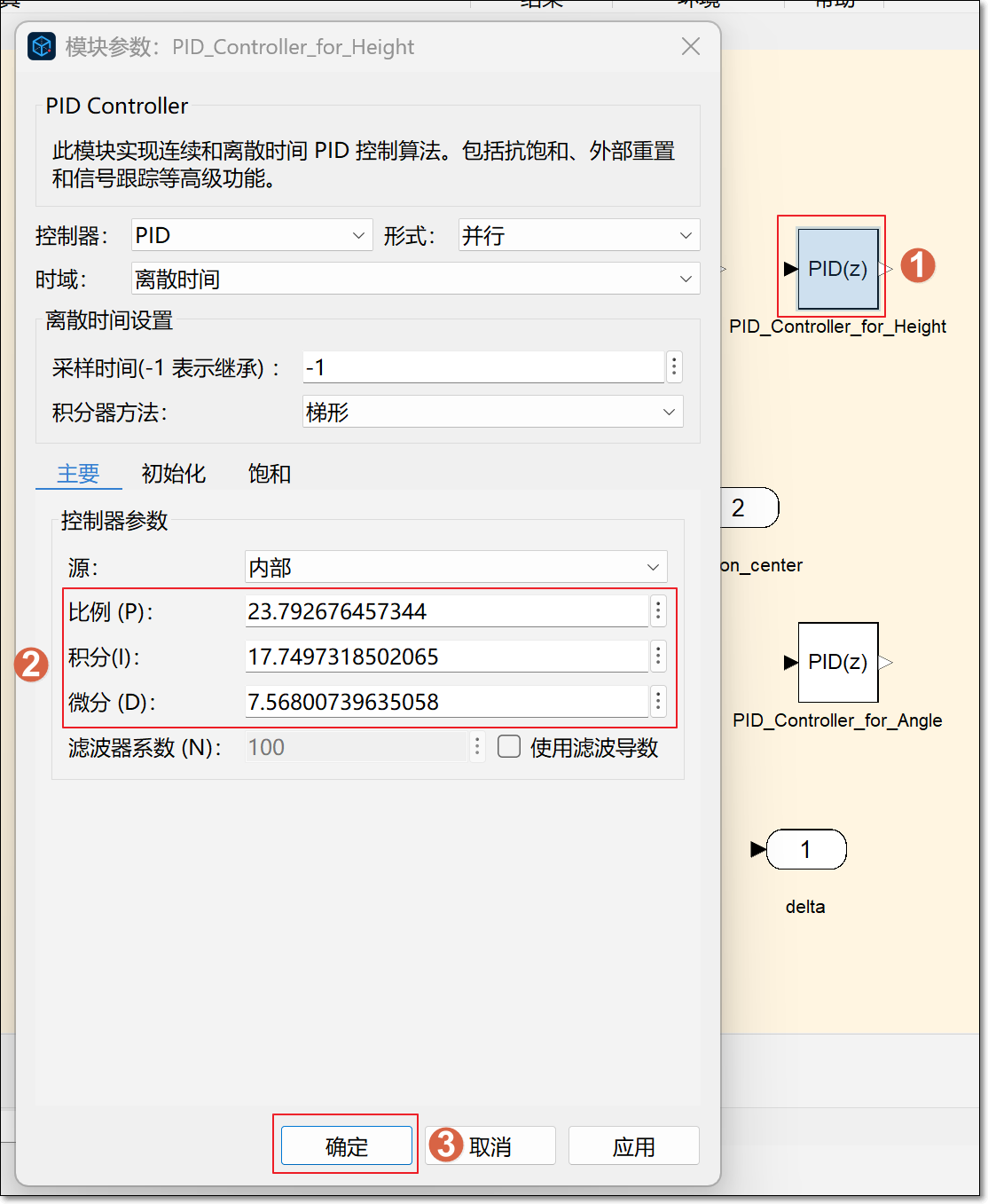This screenshot has width=988, height=1204.
Task: Switch to the 初始化 tab
Action: pos(174,474)
